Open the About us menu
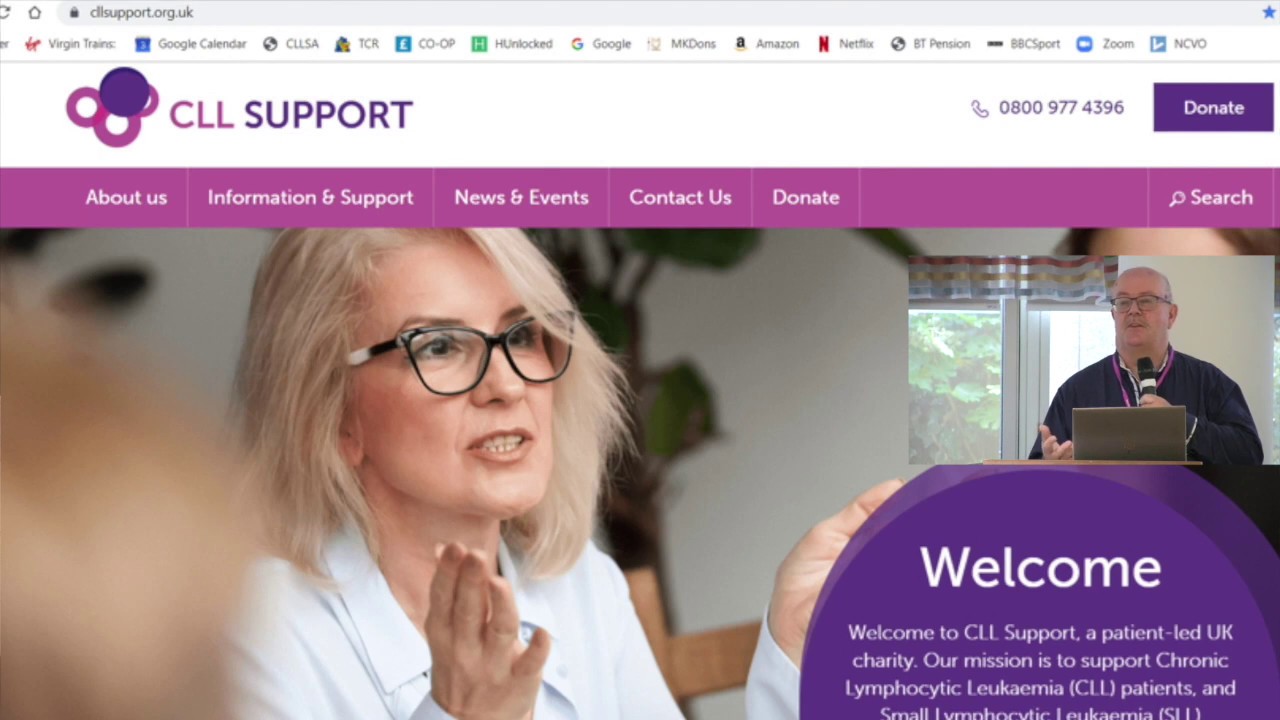Image resolution: width=1280 pixels, height=720 pixels. (126, 197)
